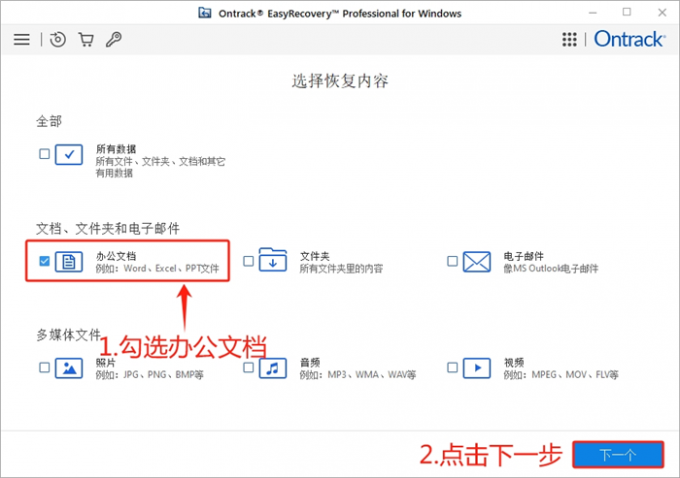This screenshot has height=478, width=680.
Task: Close the EasyRecovery window
Action: tap(662, 13)
